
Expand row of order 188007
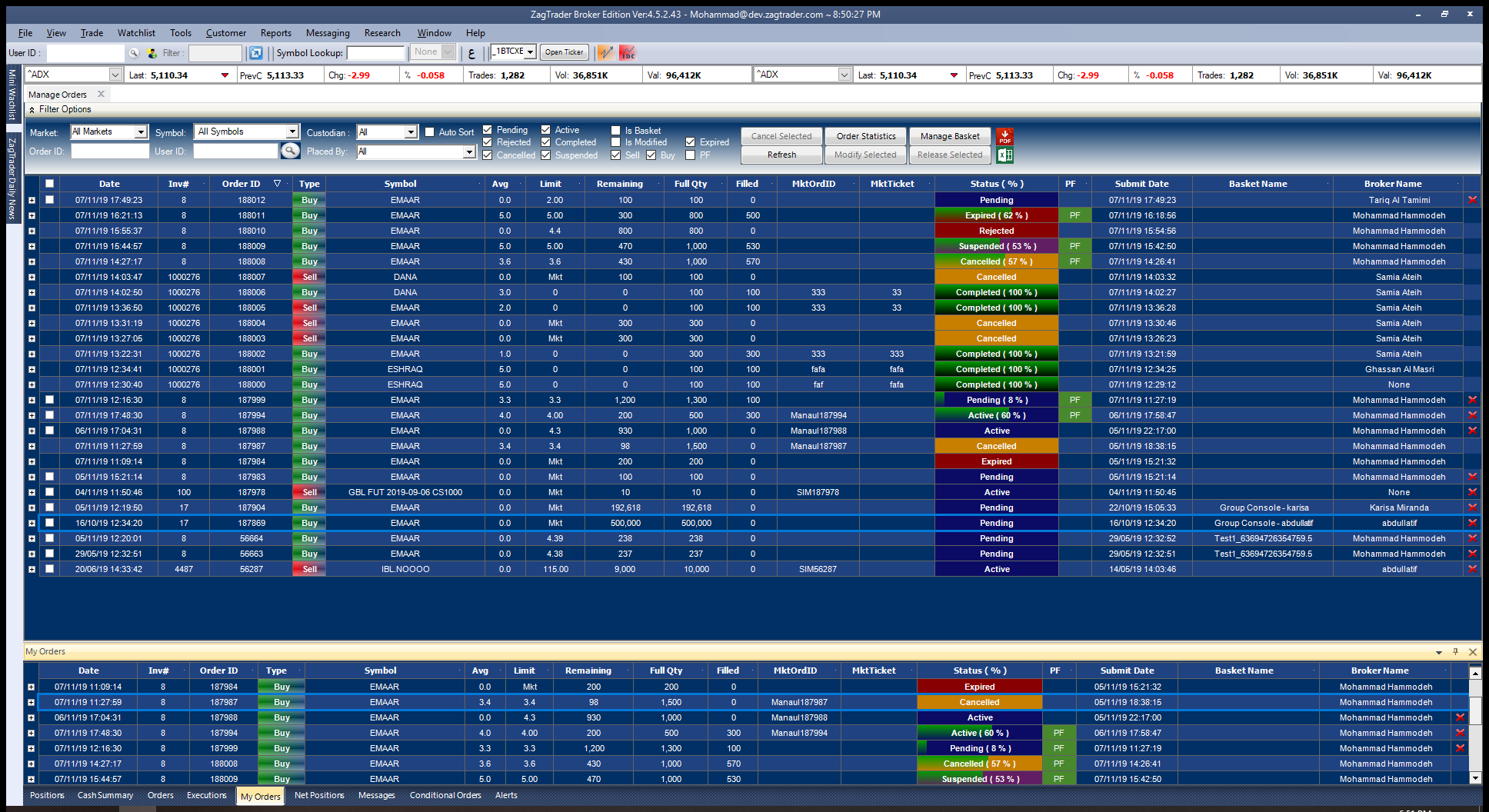(32, 277)
